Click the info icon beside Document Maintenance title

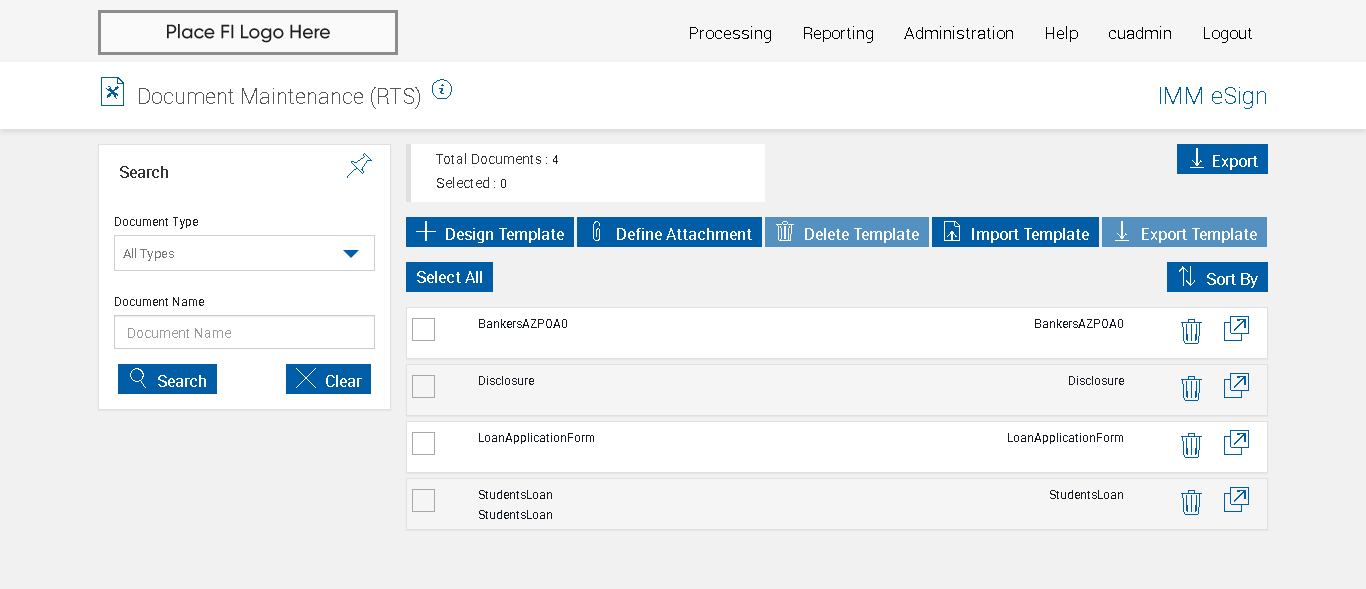442,90
